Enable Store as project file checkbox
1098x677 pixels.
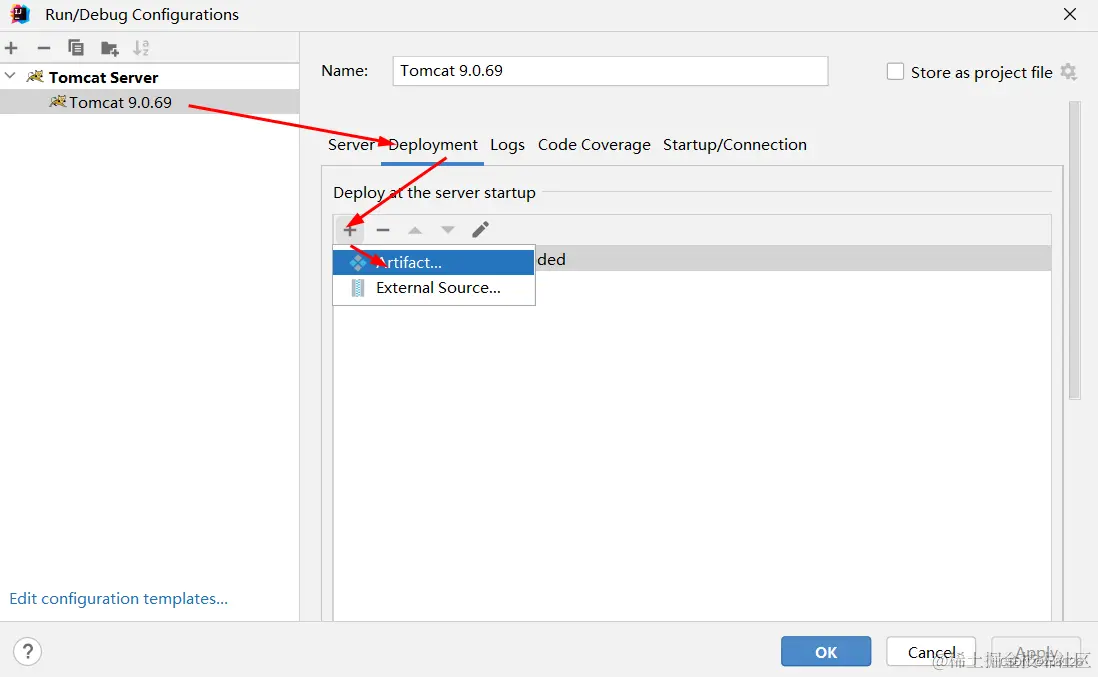pyautogui.click(x=895, y=71)
